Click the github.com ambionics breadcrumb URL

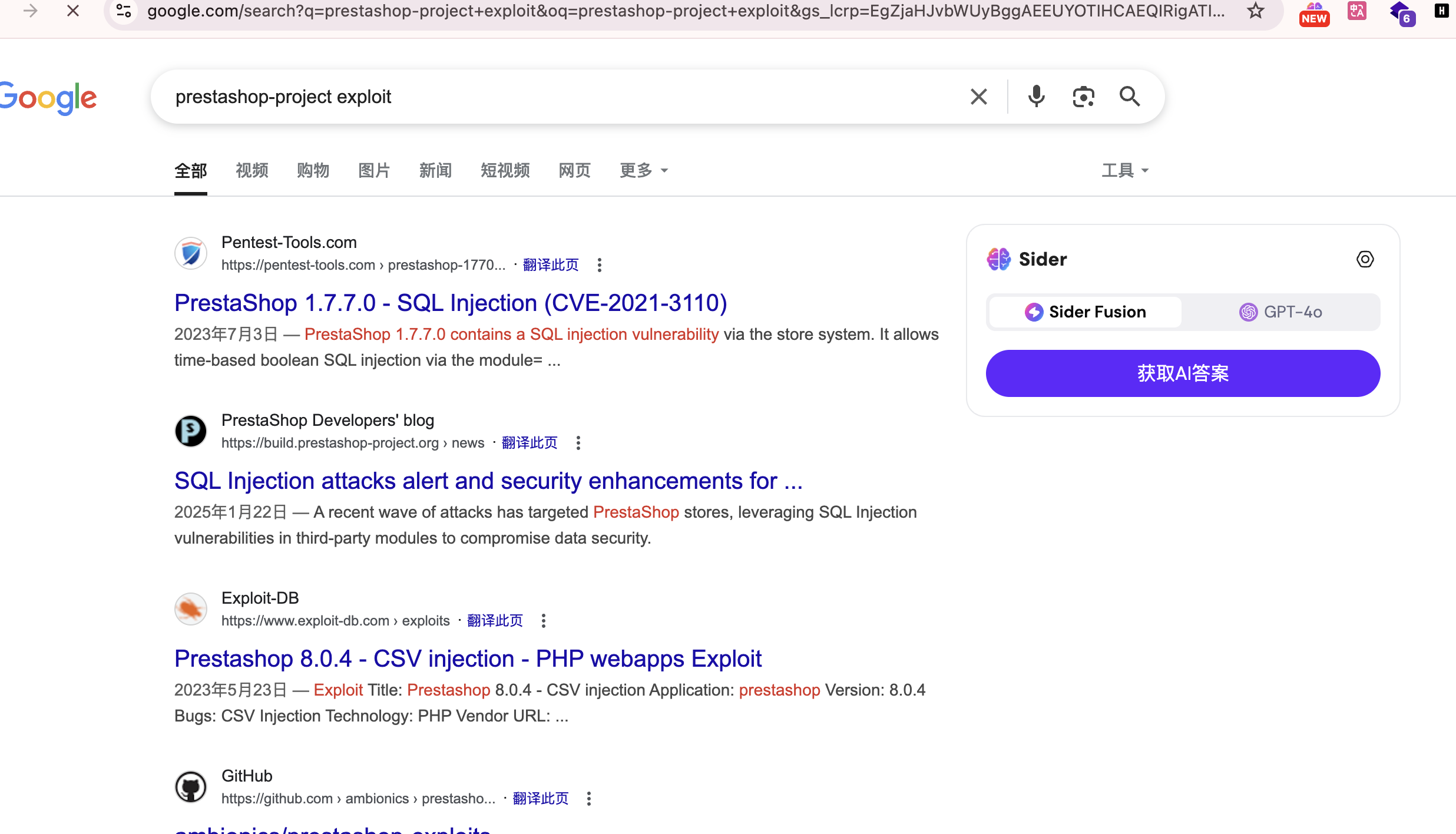coord(358,799)
